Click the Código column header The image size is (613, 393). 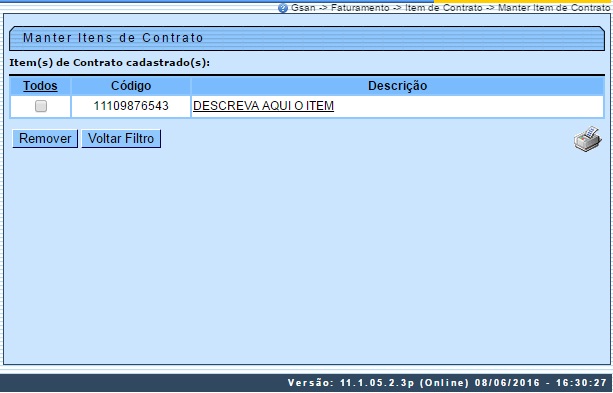[131, 86]
